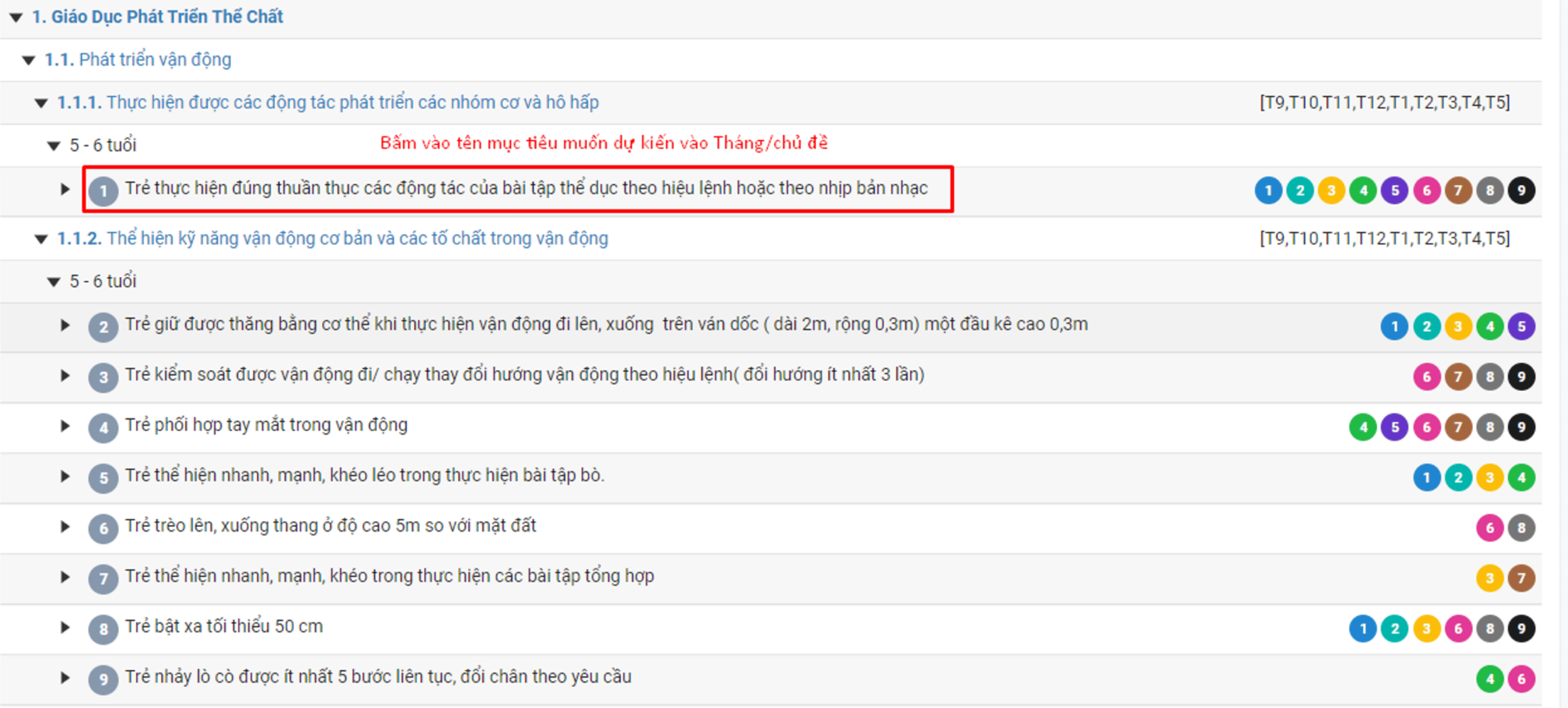
Task: Click purple badge 5 on objective 2 row
Action: [1521, 326]
